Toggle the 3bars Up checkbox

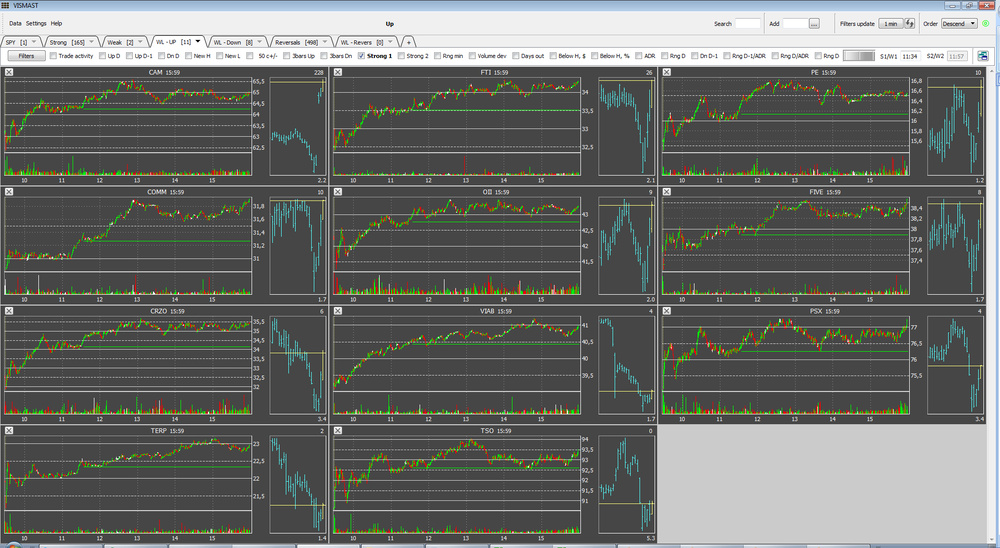(x=287, y=56)
